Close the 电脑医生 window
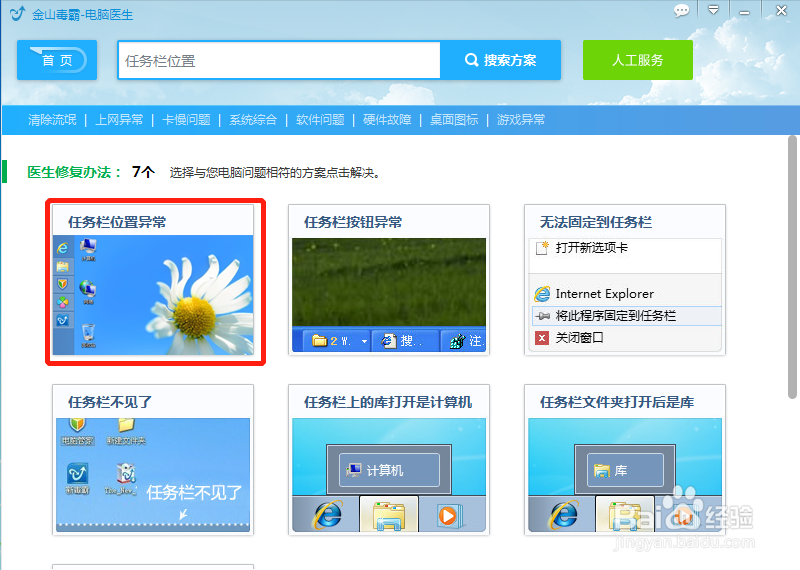Viewport: 800px width, 570px height. (x=781, y=10)
